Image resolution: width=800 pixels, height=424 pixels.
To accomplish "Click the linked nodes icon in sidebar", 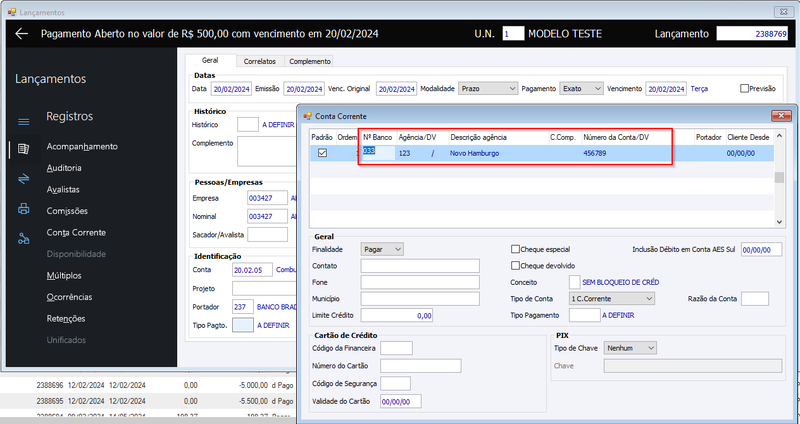I will click(23, 238).
